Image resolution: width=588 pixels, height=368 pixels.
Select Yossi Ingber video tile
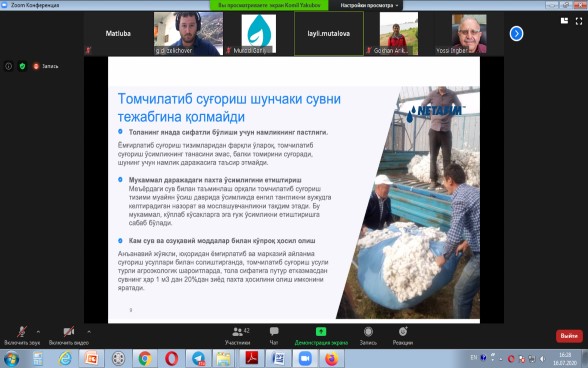tap(469, 33)
